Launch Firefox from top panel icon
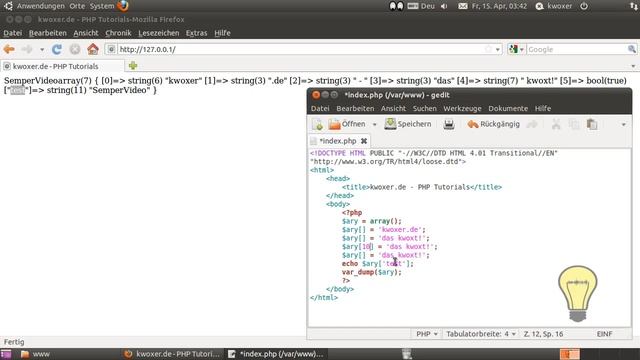The height and width of the screenshot is (360, 640). coord(123,6)
